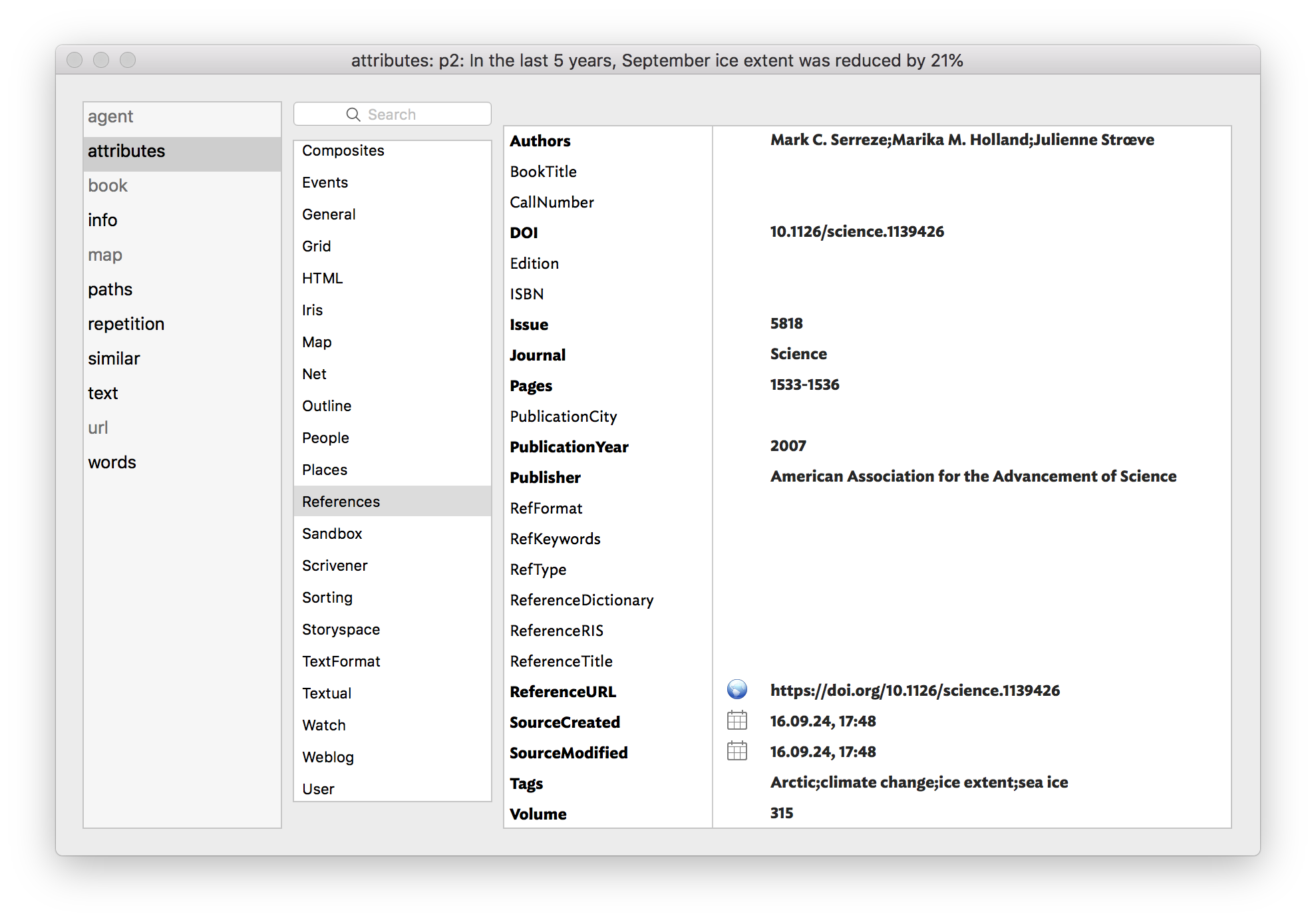The image size is (1316, 922).
Task: Switch to the info tab
Action: tap(102, 220)
